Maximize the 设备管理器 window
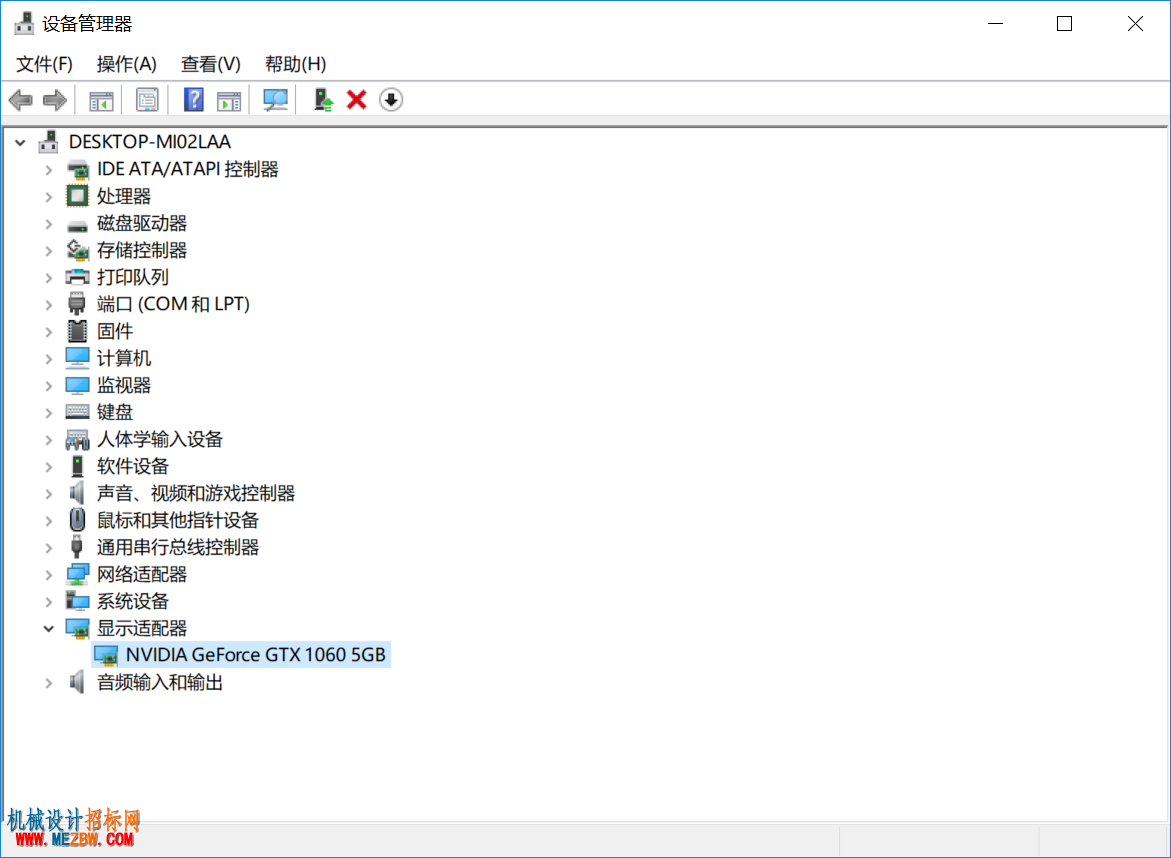1171x858 pixels. (1064, 24)
